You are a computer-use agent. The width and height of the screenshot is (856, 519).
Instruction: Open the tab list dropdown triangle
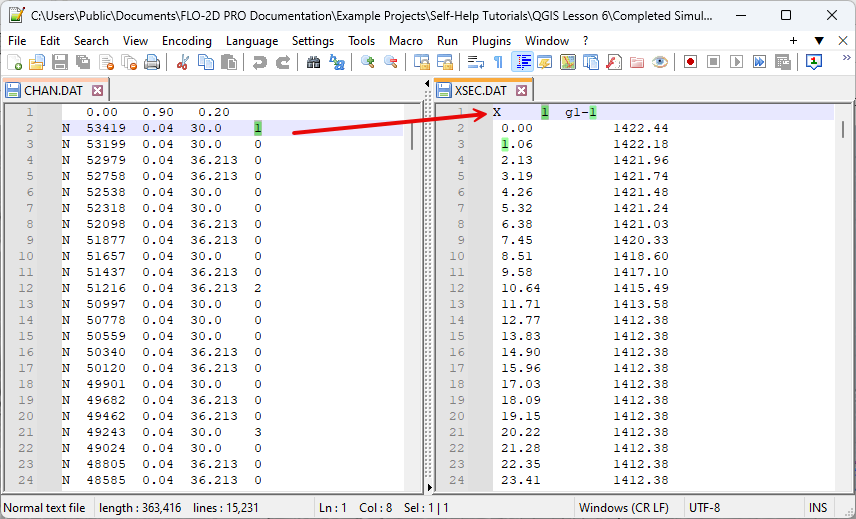click(x=818, y=41)
